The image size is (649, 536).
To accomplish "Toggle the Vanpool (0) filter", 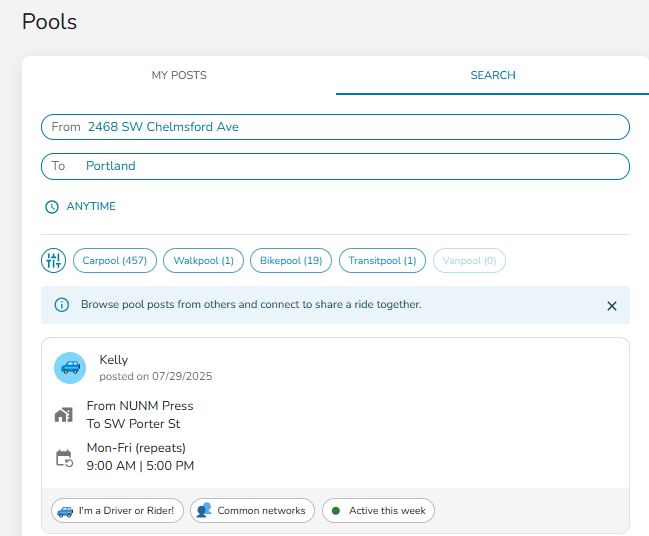I will [469, 260].
